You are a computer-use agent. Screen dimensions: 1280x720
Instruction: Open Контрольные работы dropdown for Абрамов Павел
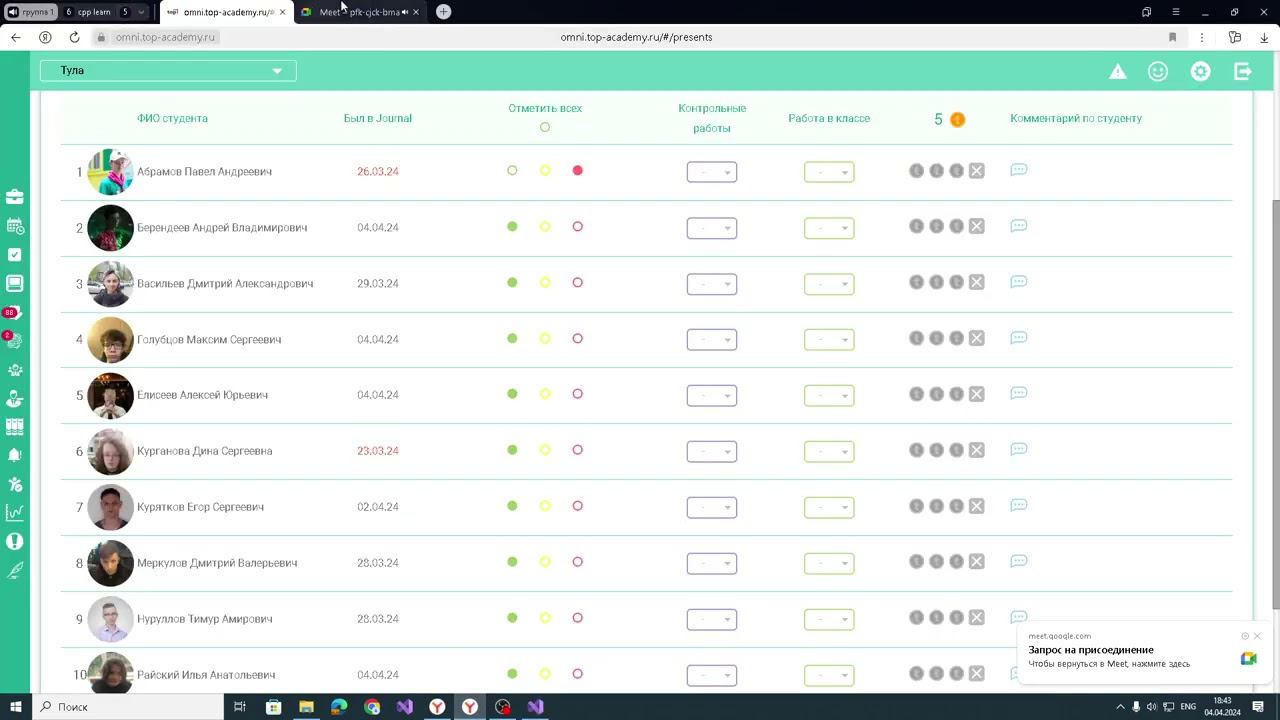(x=712, y=172)
